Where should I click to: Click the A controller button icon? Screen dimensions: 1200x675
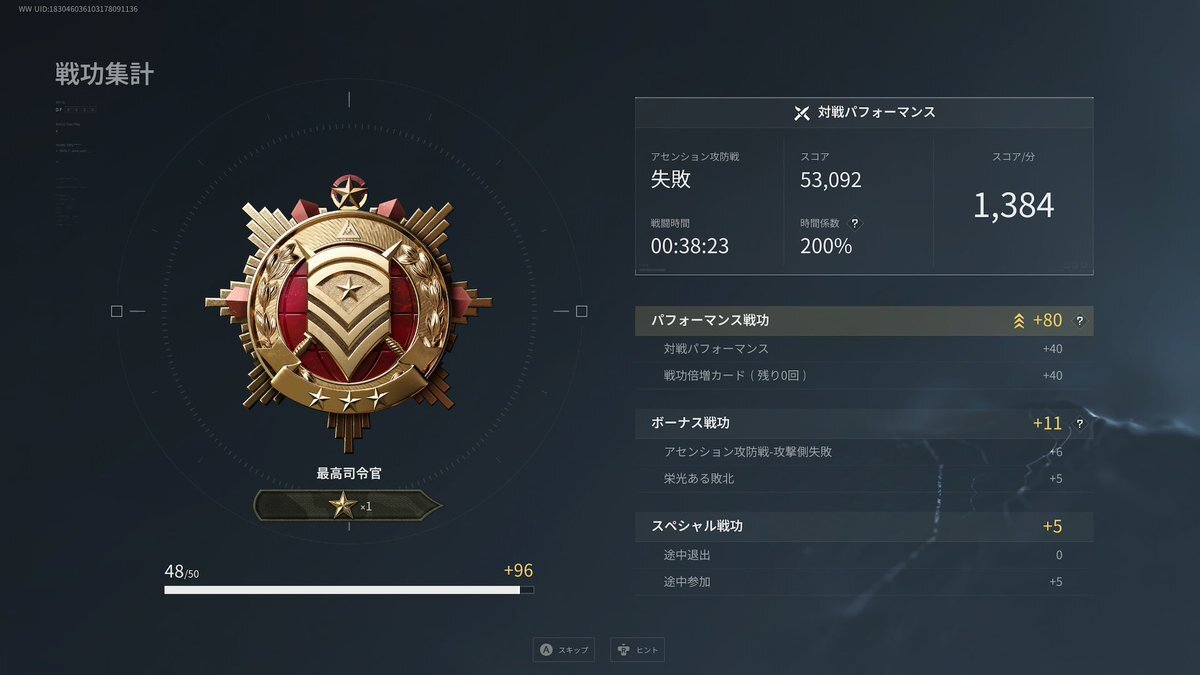tap(546, 649)
